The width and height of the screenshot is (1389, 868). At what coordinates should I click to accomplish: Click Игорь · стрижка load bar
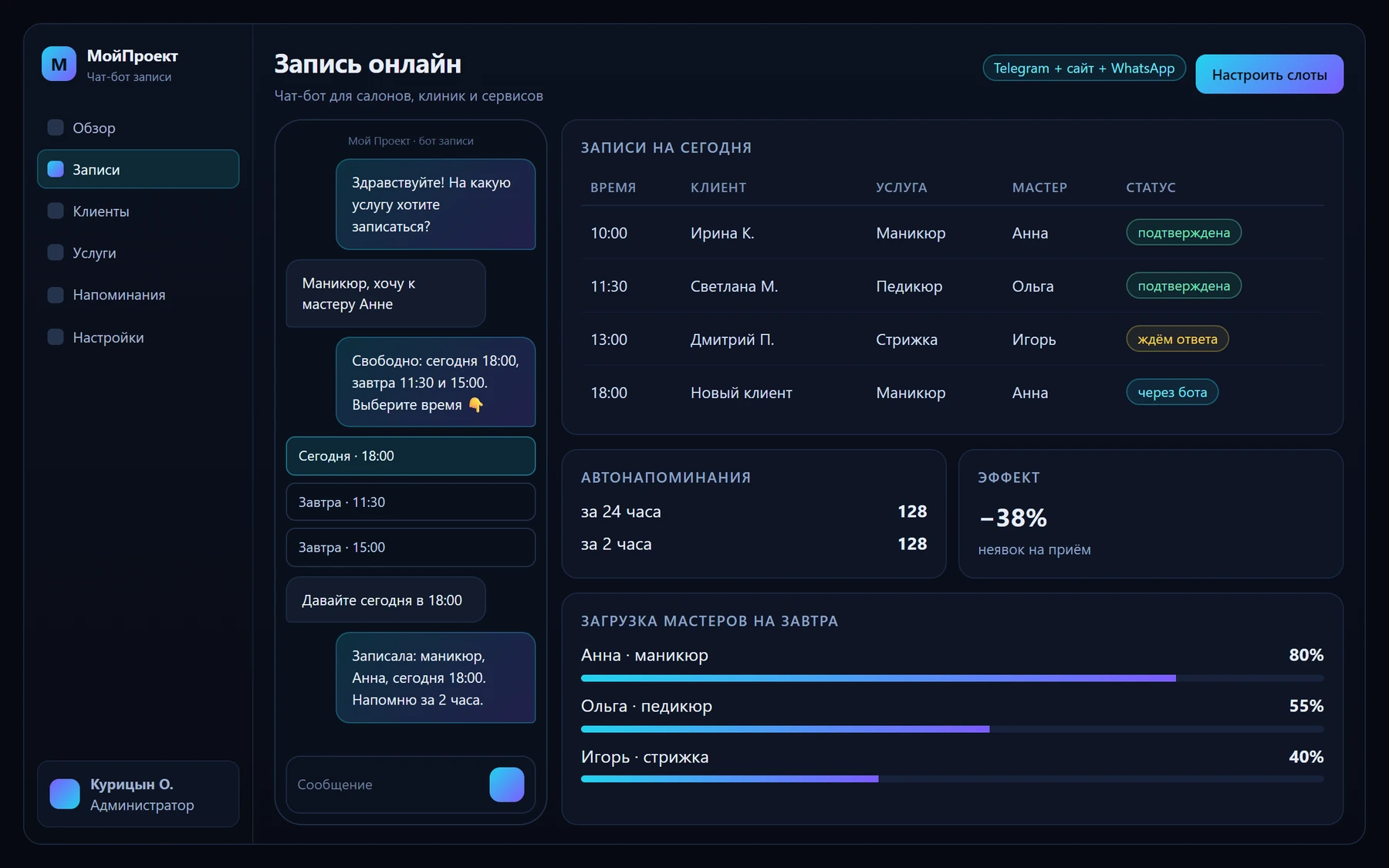(952, 779)
